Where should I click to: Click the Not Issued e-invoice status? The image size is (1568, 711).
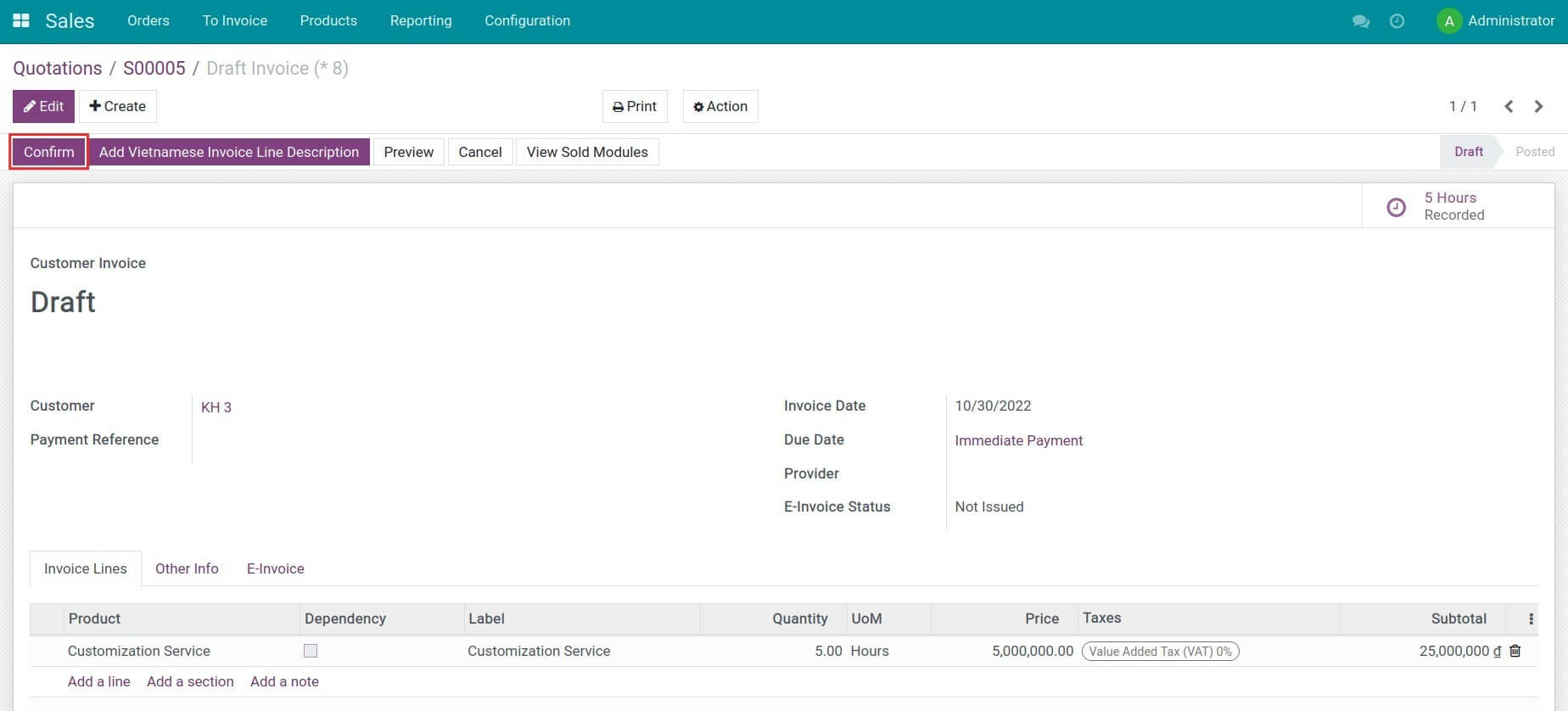tap(989, 507)
